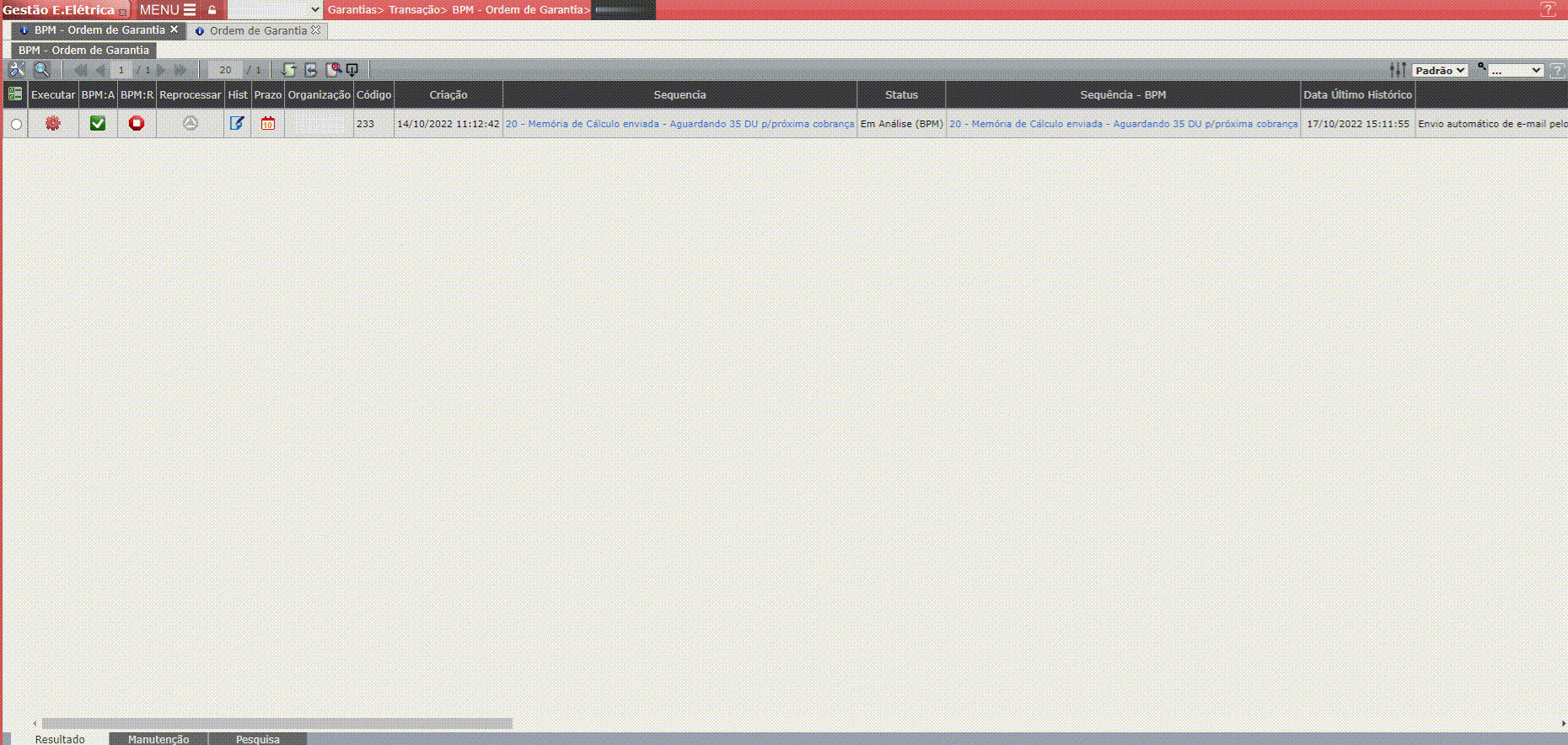
Task: Open the Hist history edit icon
Action: [x=237, y=124]
